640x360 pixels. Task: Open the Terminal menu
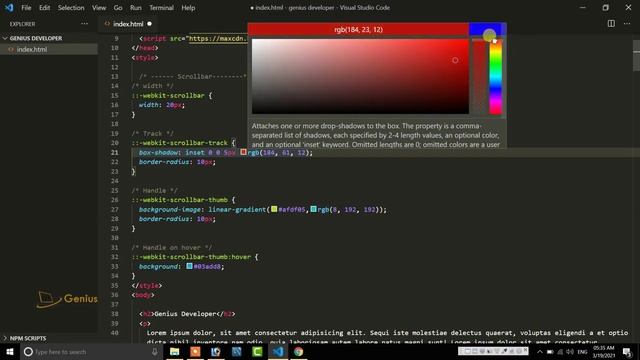161,8
